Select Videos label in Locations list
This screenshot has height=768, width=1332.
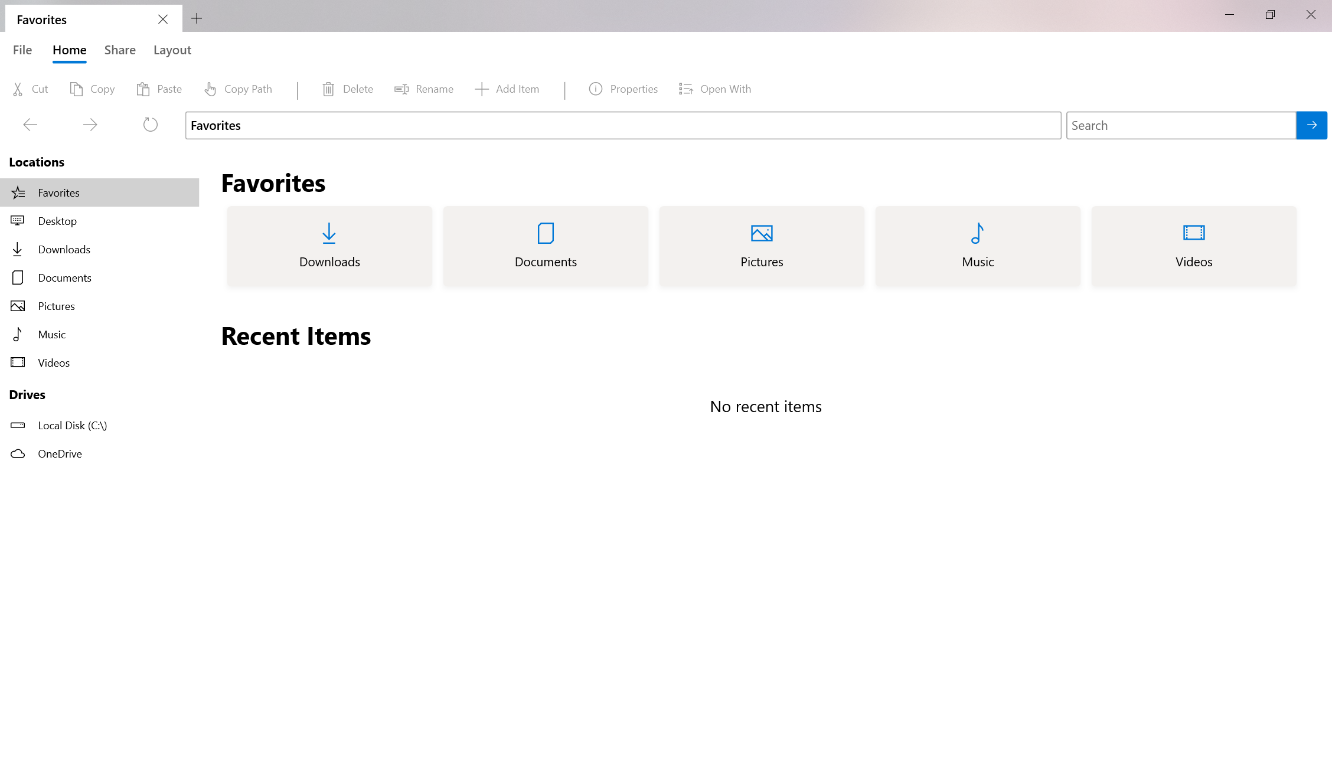(x=54, y=362)
